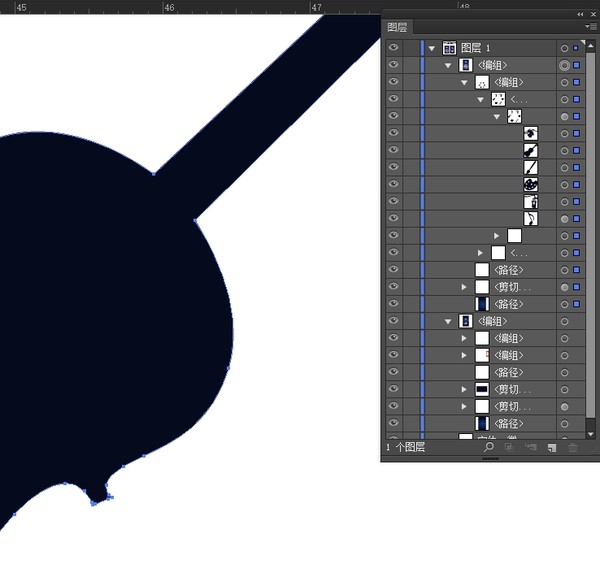Click target circle of dark-thumbnail <剪切...> row
Screen dimensions: 600x586
pyautogui.click(x=564, y=390)
